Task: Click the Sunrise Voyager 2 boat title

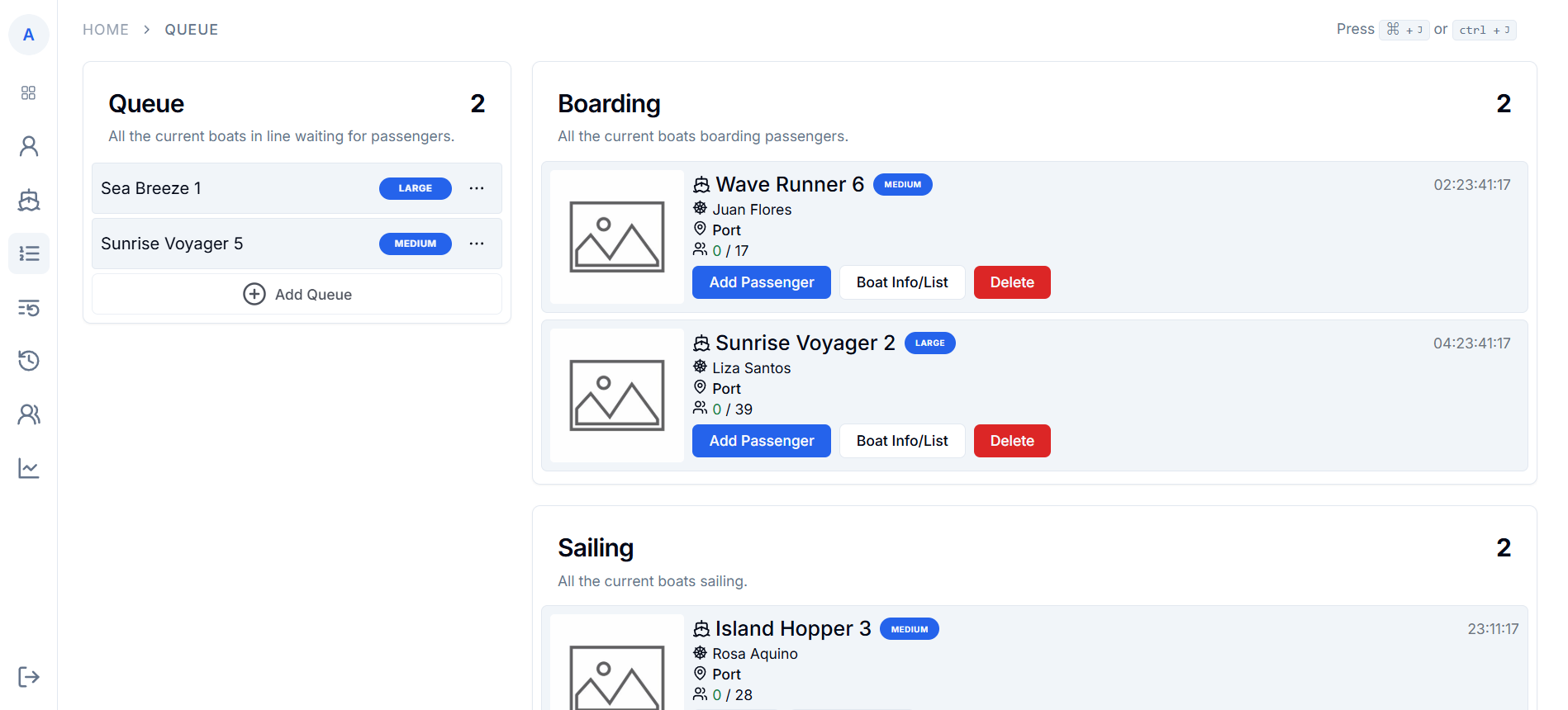Action: pyautogui.click(x=805, y=343)
